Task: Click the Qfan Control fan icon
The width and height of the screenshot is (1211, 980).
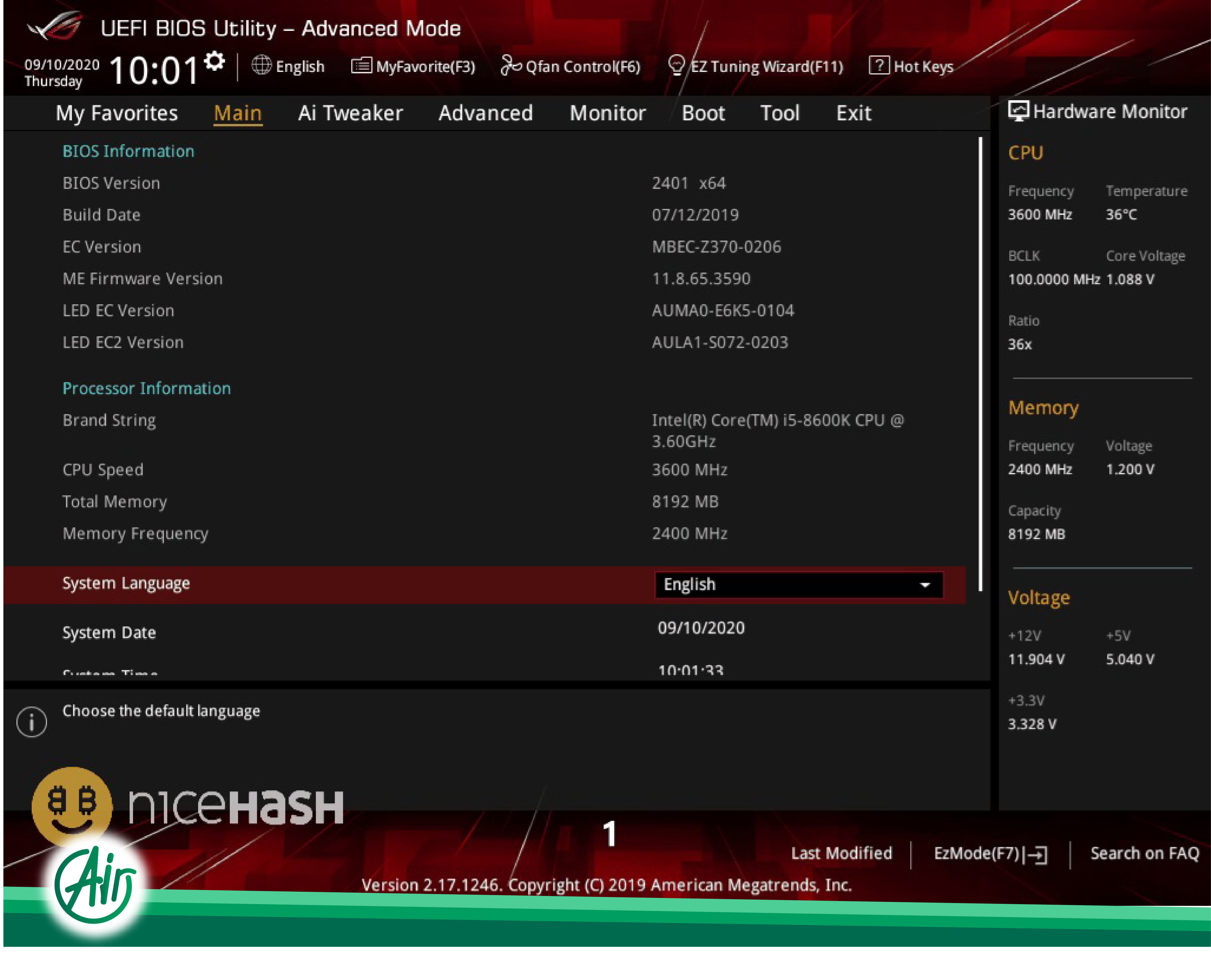Action: 511,65
